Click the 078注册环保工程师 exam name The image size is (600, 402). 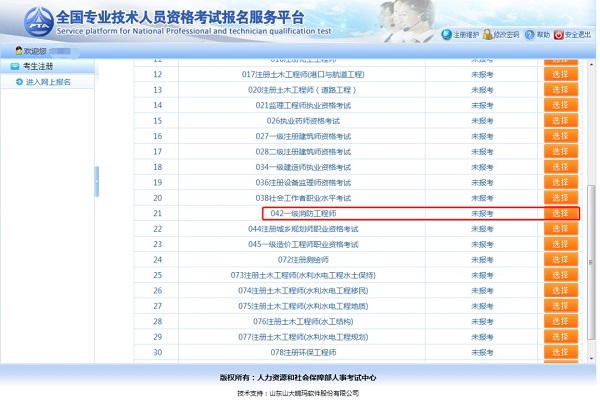(303, 352)
